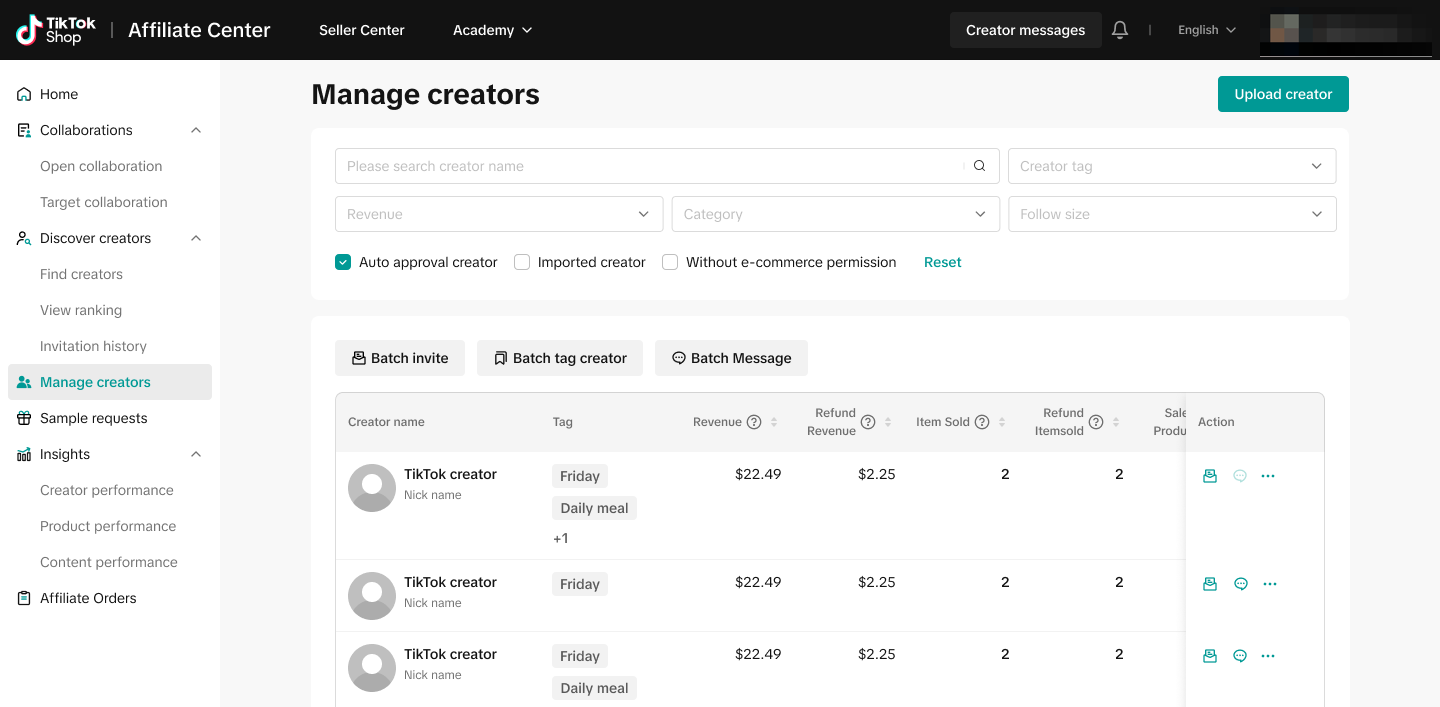The width and height of the screenshot is (1440, 707).
Task: Click Revenue column help icon
Action: [x=754, y=422]
